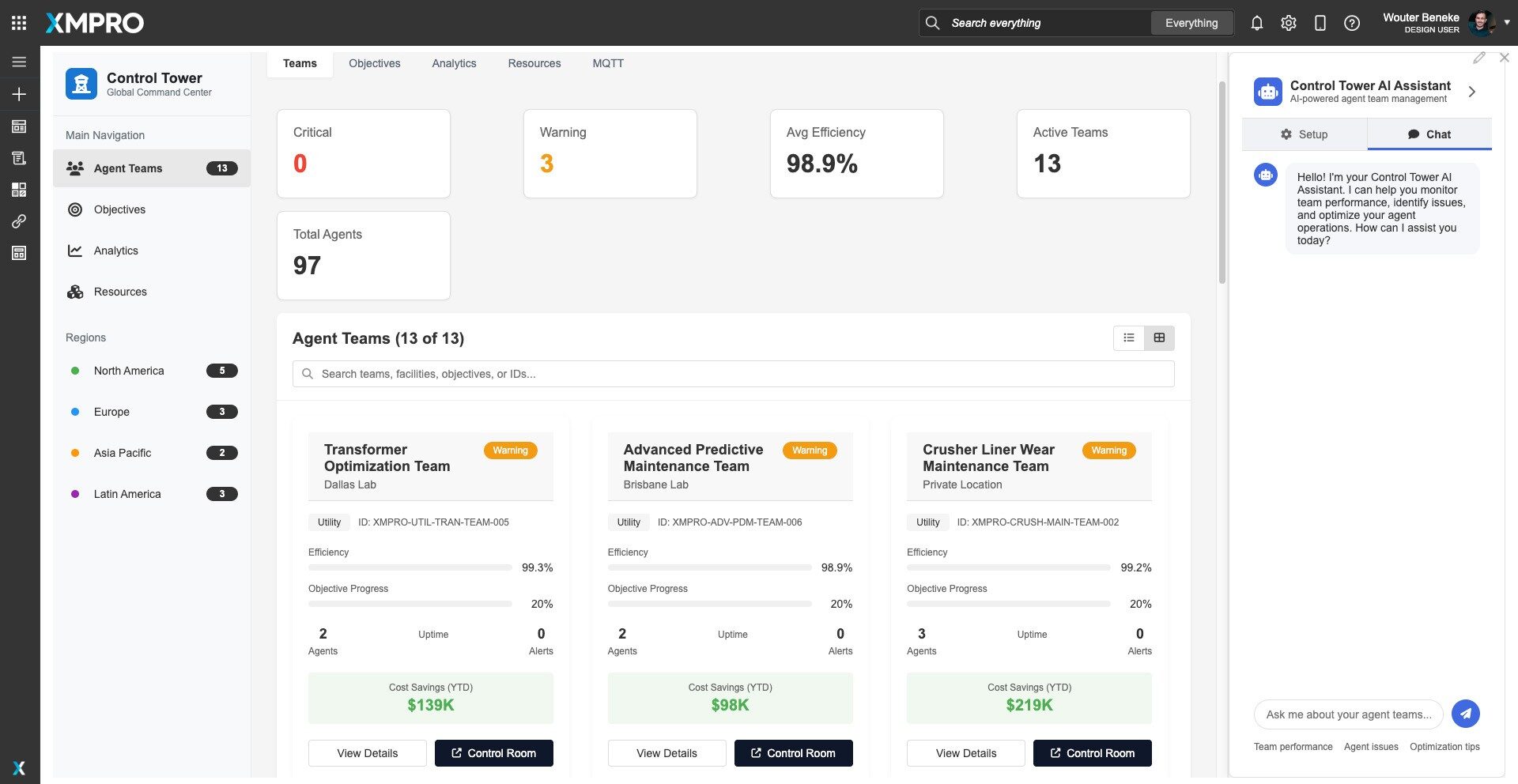Click the main page vertical scrollbar
The height and width of the screenshot is (784, 1518).
pyautogui.click(x=1222, y=182)
